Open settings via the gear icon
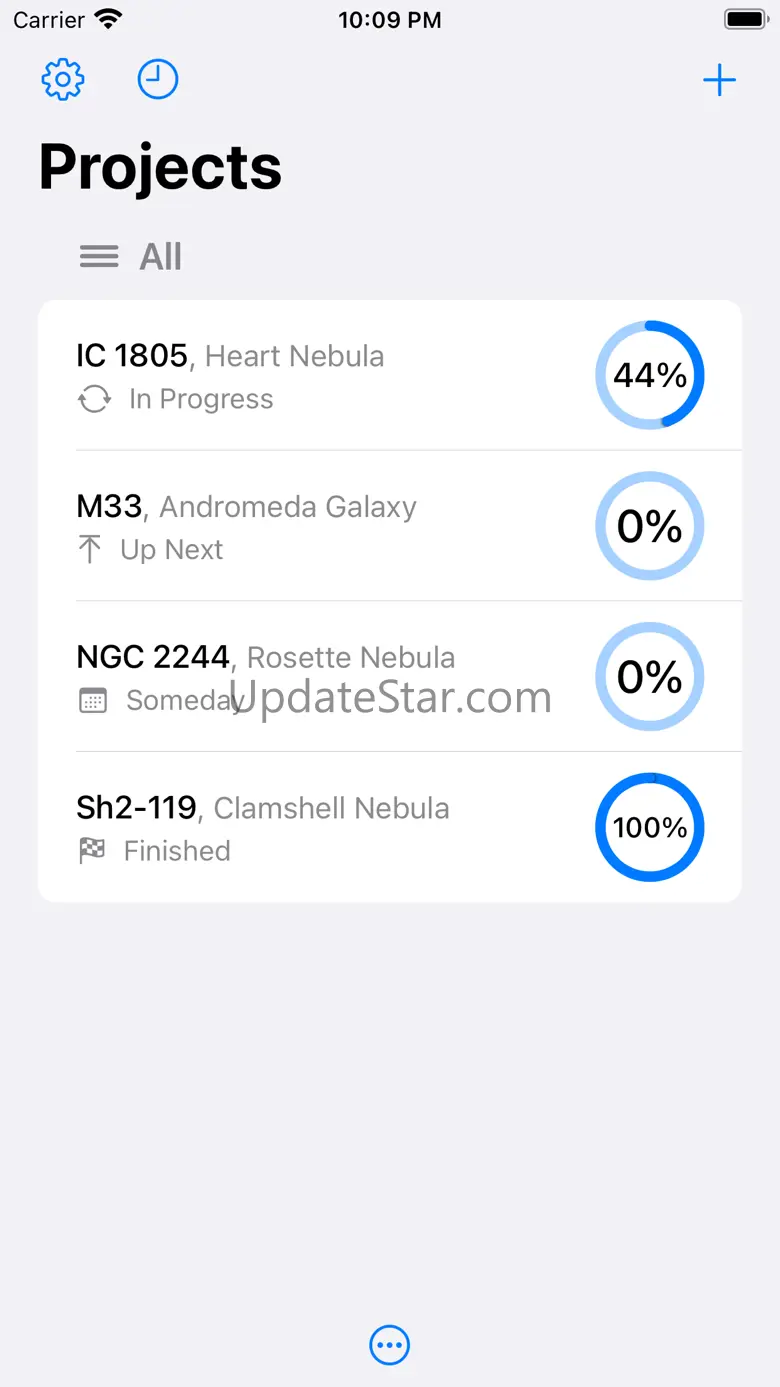 click(63, 80)
